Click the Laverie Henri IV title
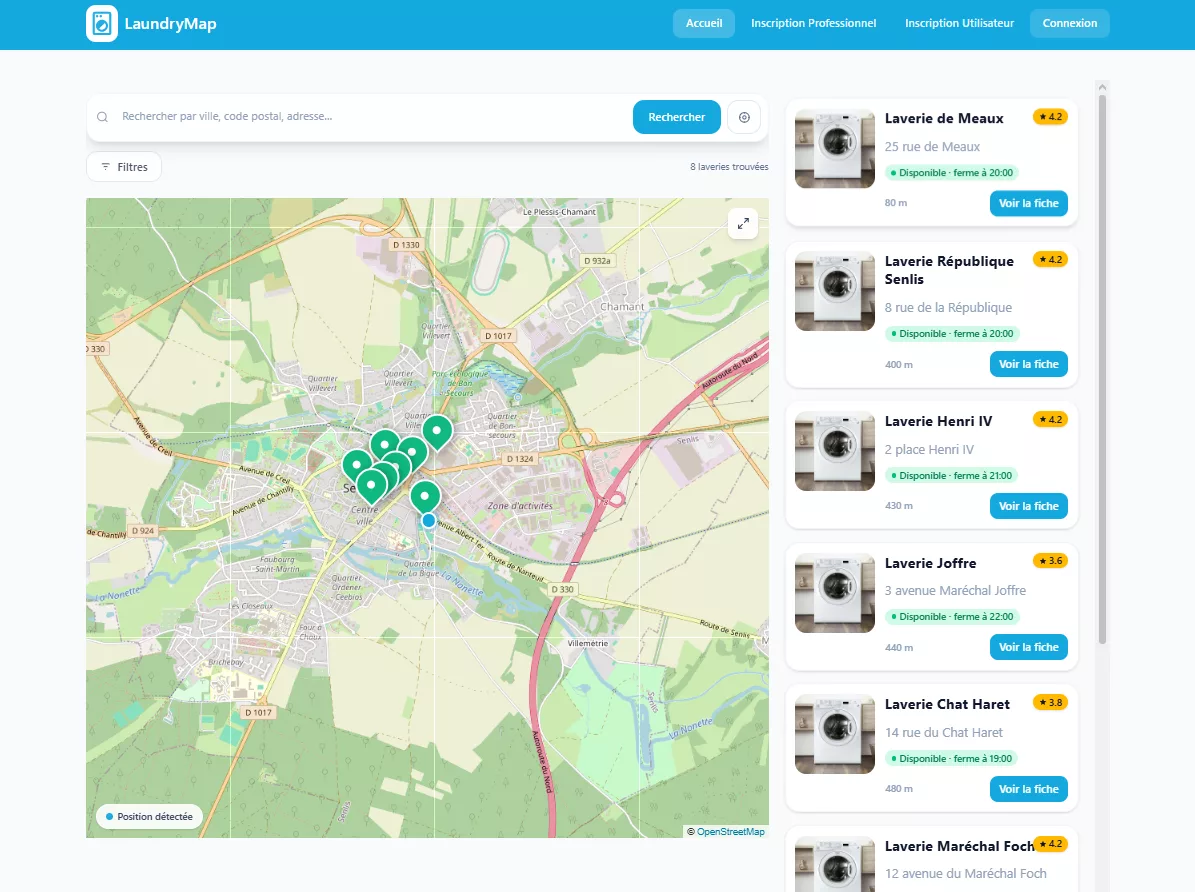 coord(938,421)
